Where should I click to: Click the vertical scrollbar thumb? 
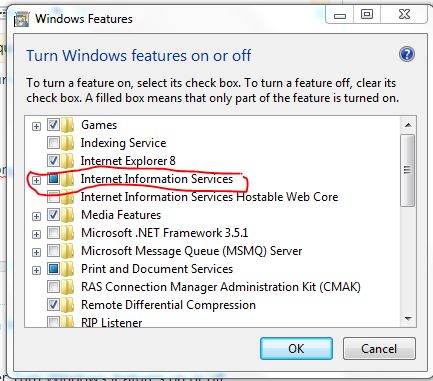408,170
